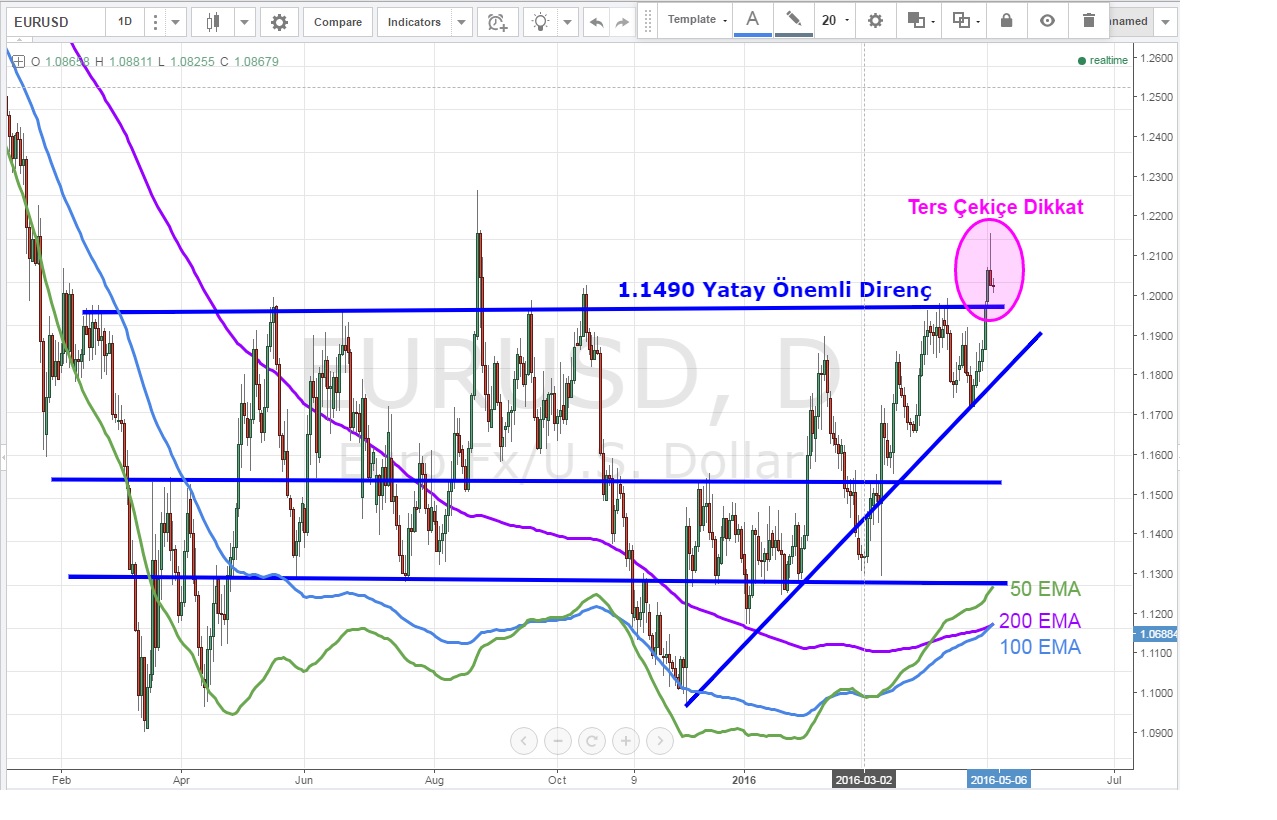Screen dimensions: 1277x820
Task: Zoom in with the plus button
Action: (626, 741)
